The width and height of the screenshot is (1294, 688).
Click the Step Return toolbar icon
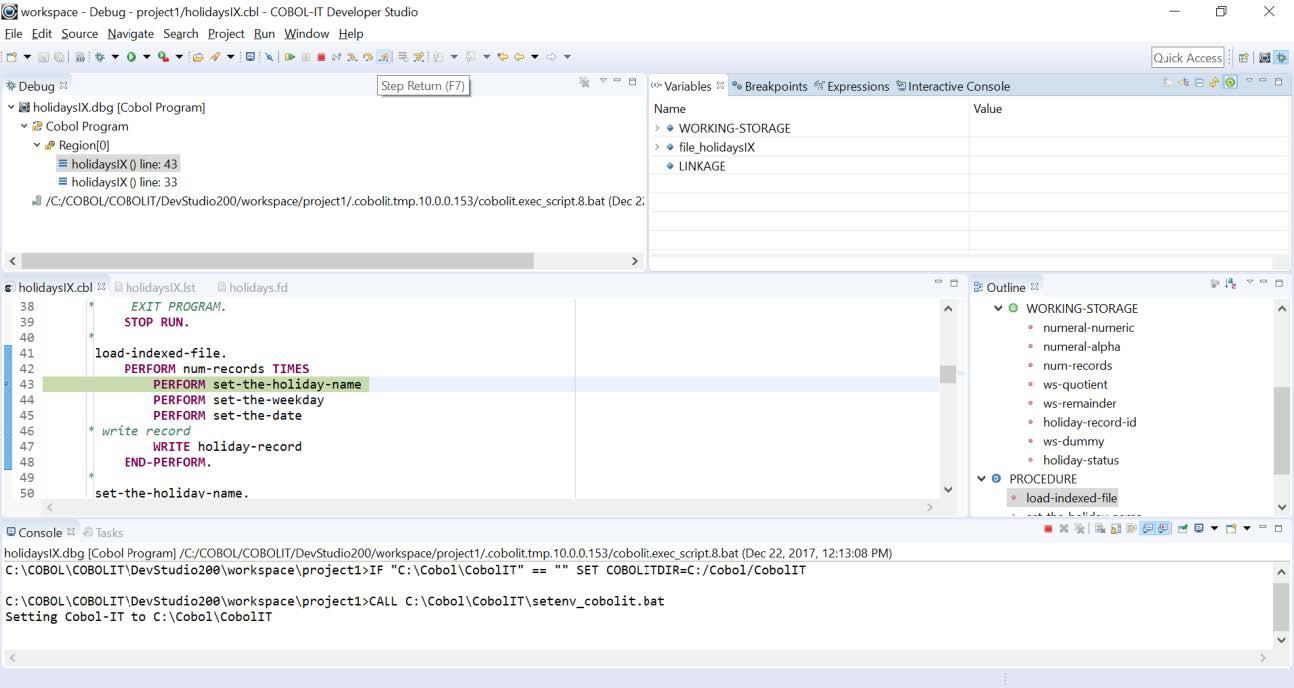click(384, 57)
